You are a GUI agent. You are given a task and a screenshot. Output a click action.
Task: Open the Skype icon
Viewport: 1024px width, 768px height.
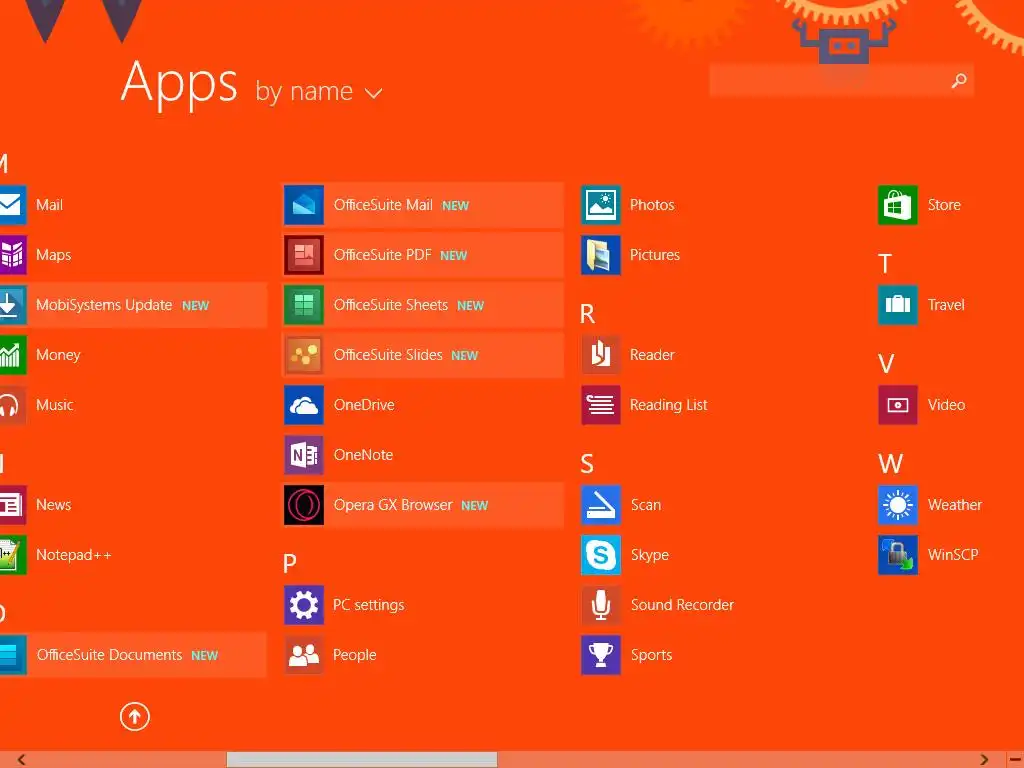[x=601, y=555]
